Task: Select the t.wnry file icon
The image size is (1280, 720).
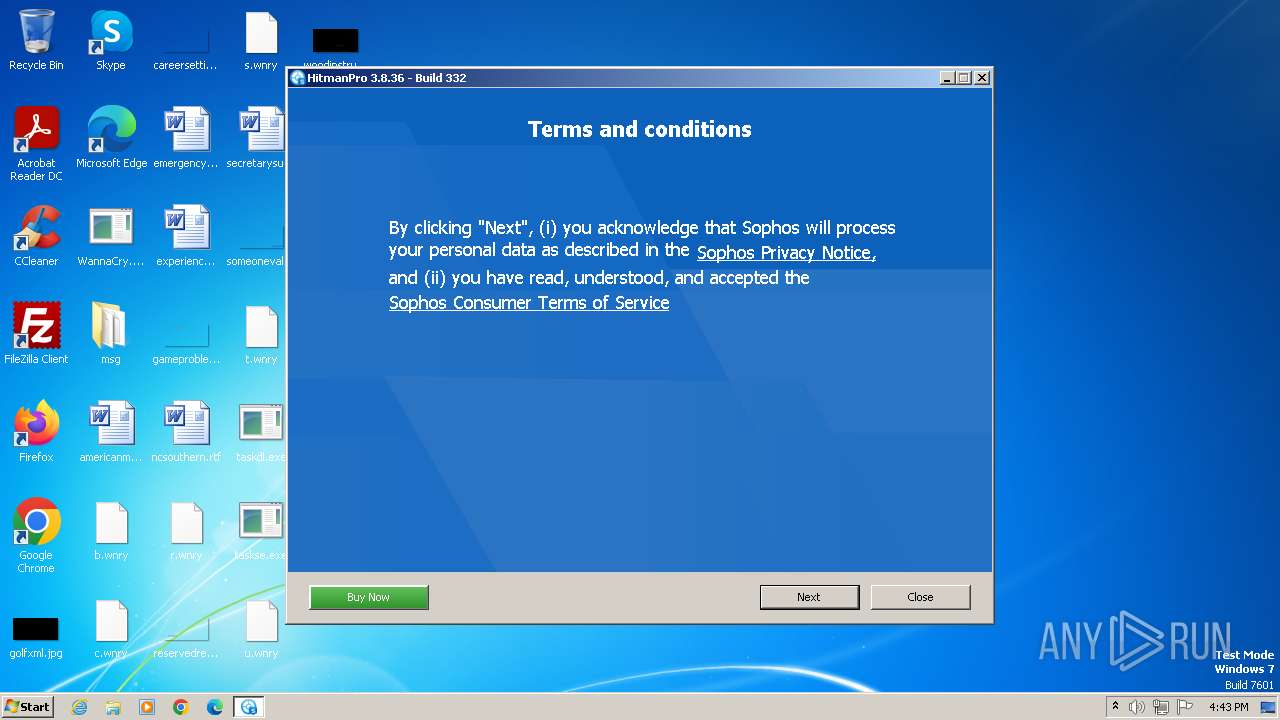Action: pos(261,334)
